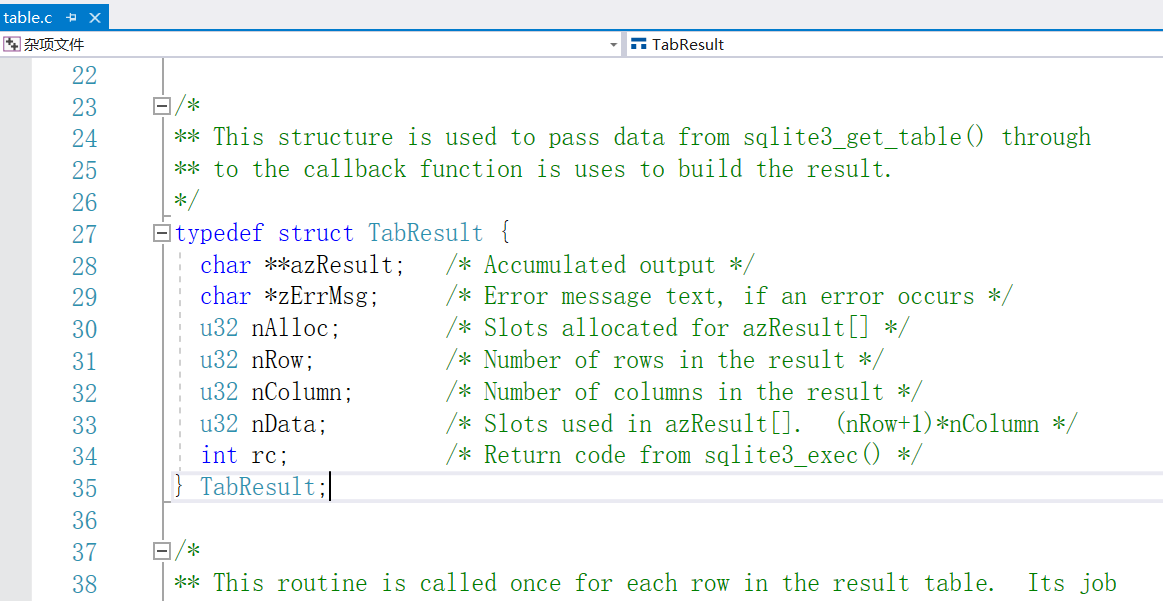This screenshot has width=1163, height=601.
Task: Click the TabResult name after closing brace
Action: 257,487
